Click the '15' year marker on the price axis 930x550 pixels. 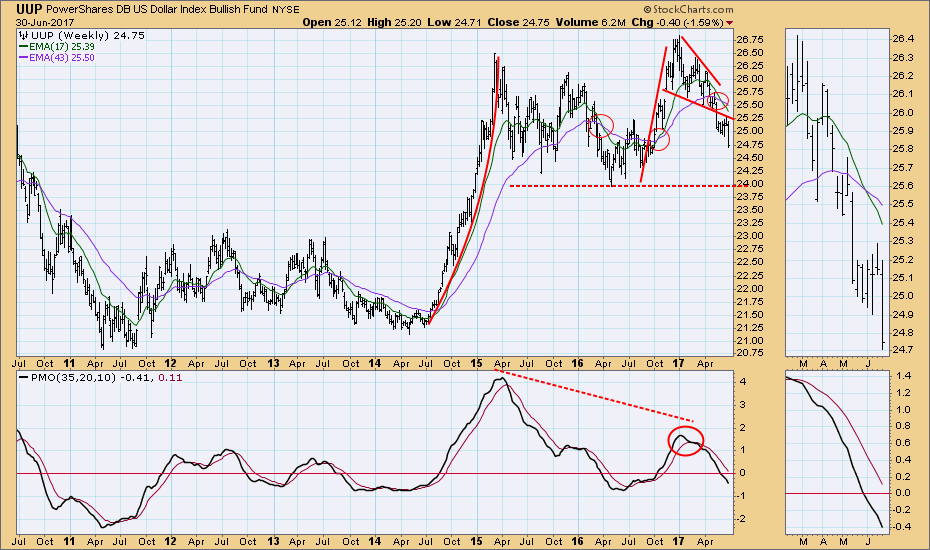(476, 363)
